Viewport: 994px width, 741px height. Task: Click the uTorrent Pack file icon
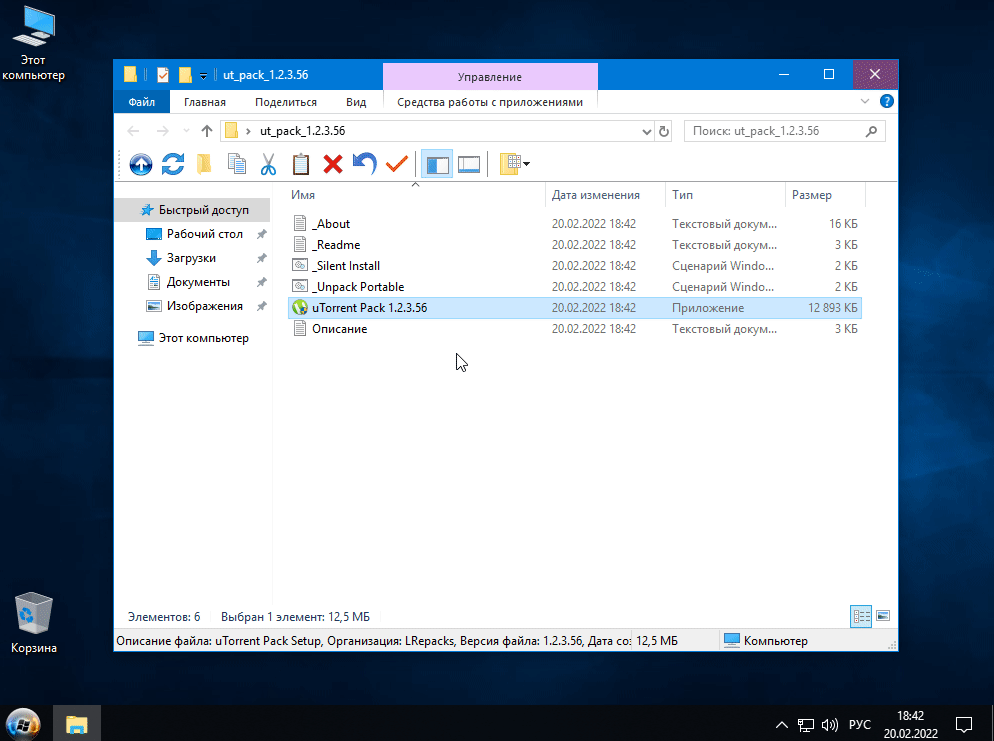[300, 307]
